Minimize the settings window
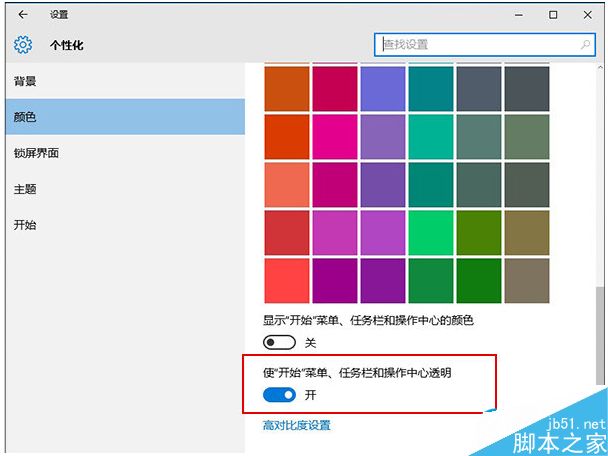 (518, 15)
